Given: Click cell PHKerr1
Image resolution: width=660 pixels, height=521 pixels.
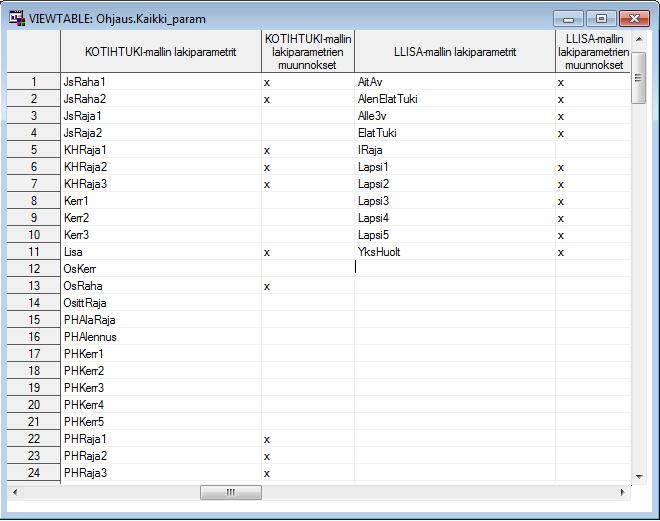Looking at the screenshot, I should tap(161, 354).
